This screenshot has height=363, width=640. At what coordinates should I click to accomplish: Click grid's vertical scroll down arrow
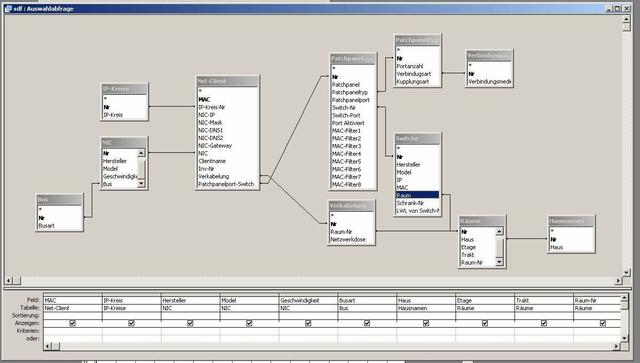pos(624,339)
